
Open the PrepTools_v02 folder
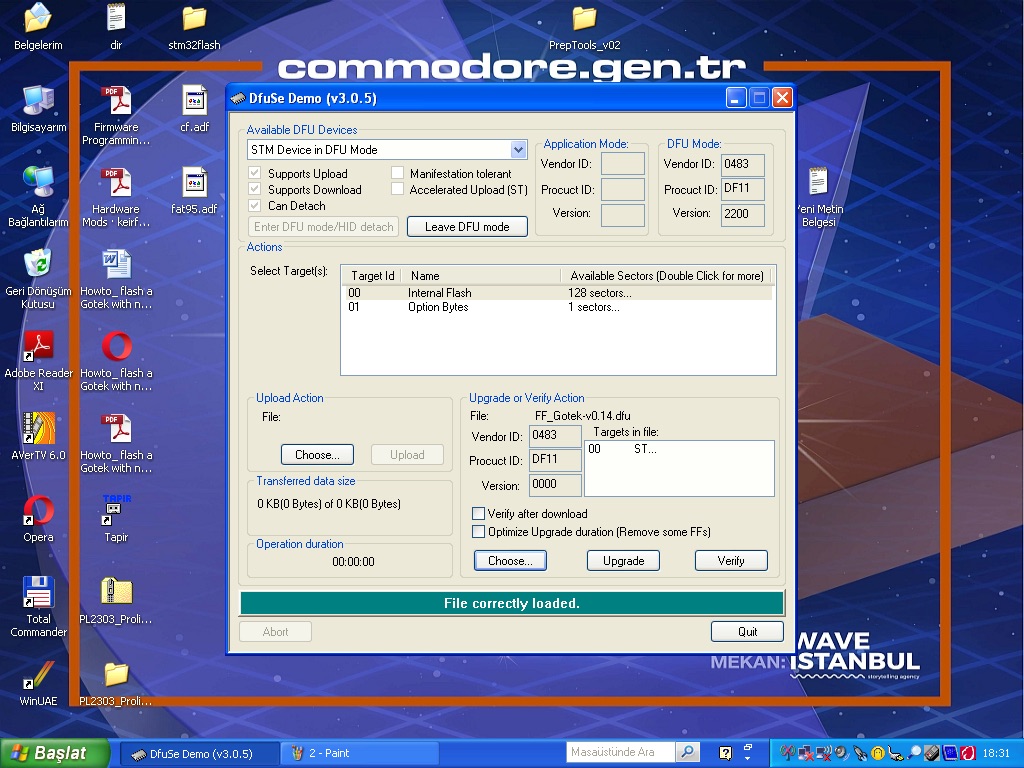point(584,19)
